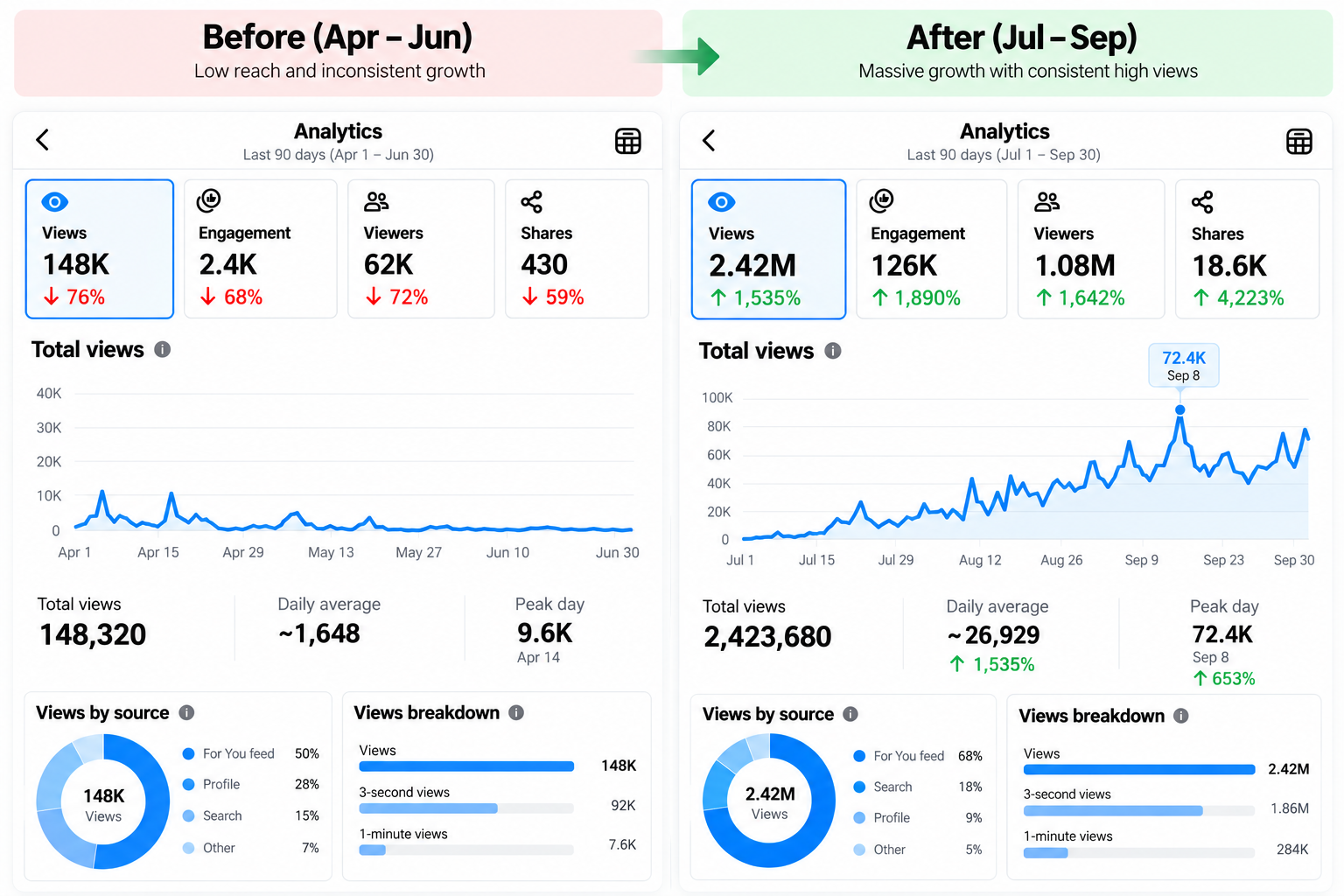Screen dimensions: 1344x896
Task: Click the 72.4K Sep 8 tooltip
Action: (1184, 365)
